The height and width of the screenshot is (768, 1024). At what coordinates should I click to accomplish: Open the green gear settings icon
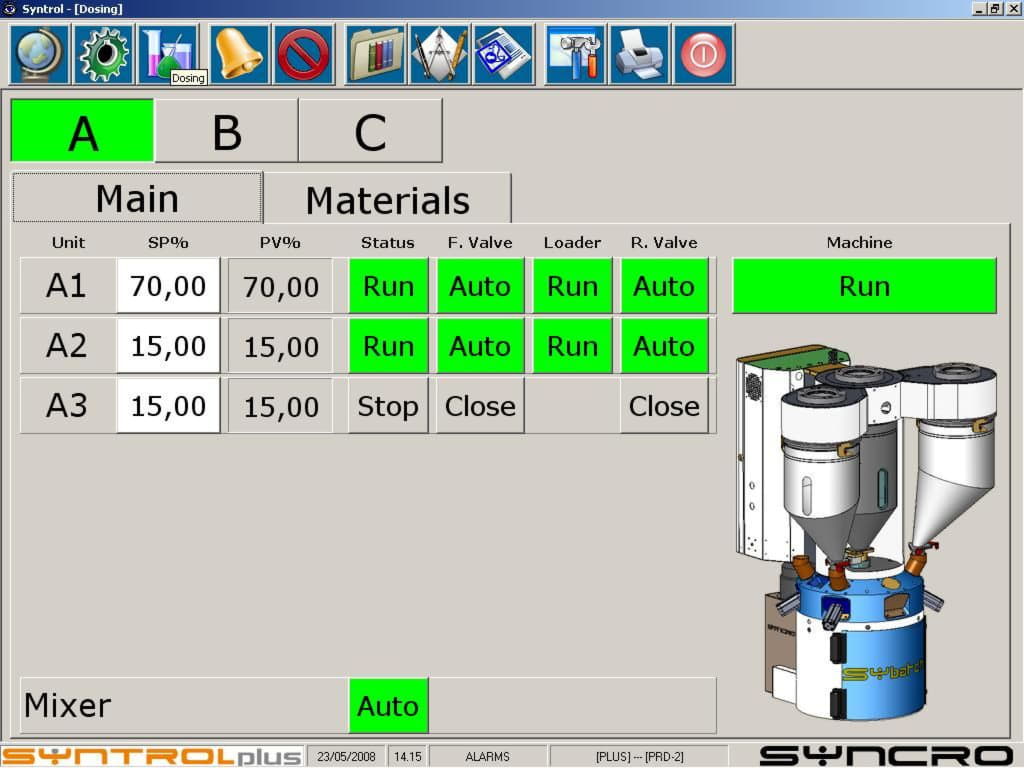click(x=104, y=54)
